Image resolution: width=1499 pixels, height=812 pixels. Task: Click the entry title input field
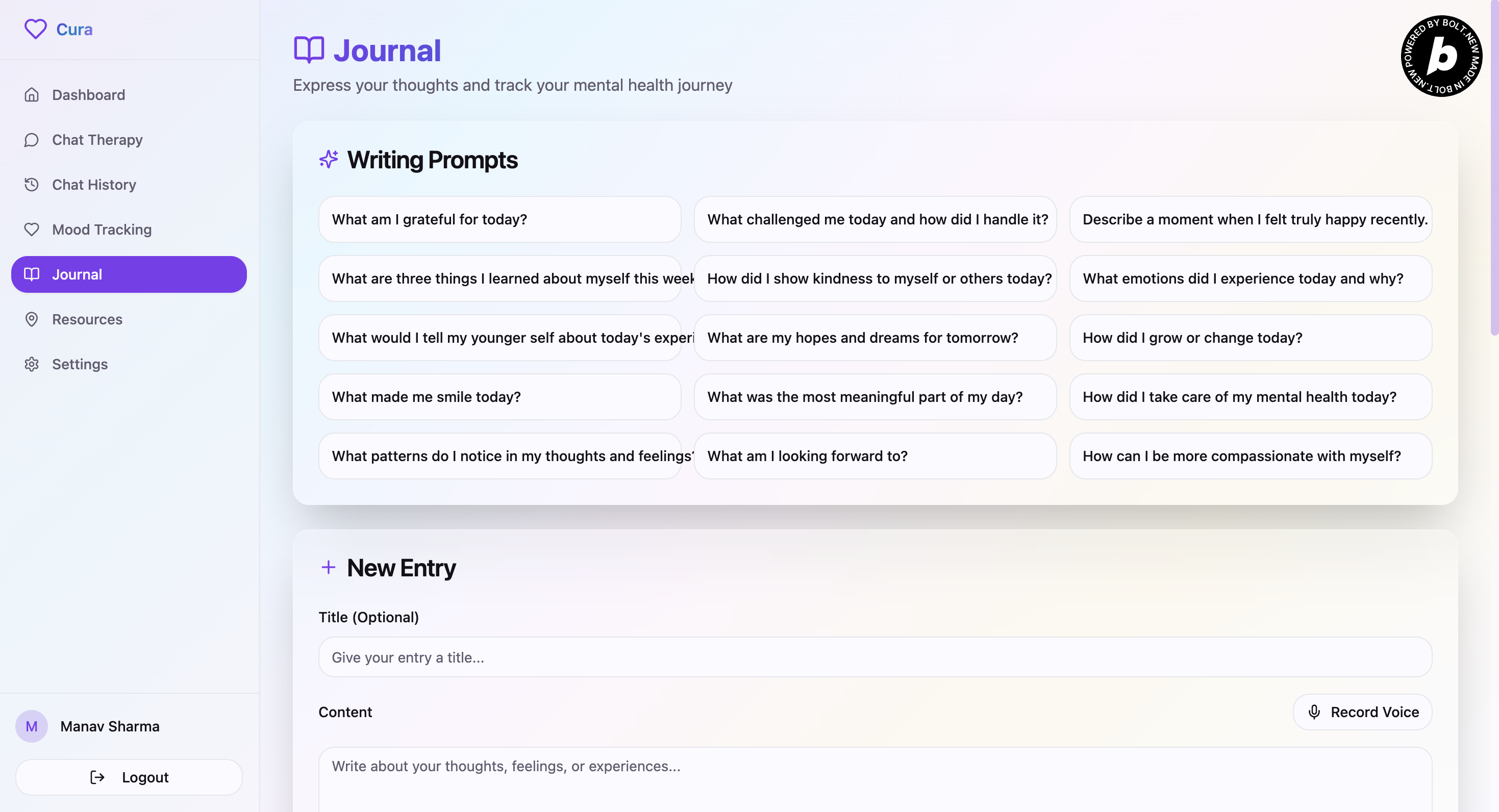point(875,657)
